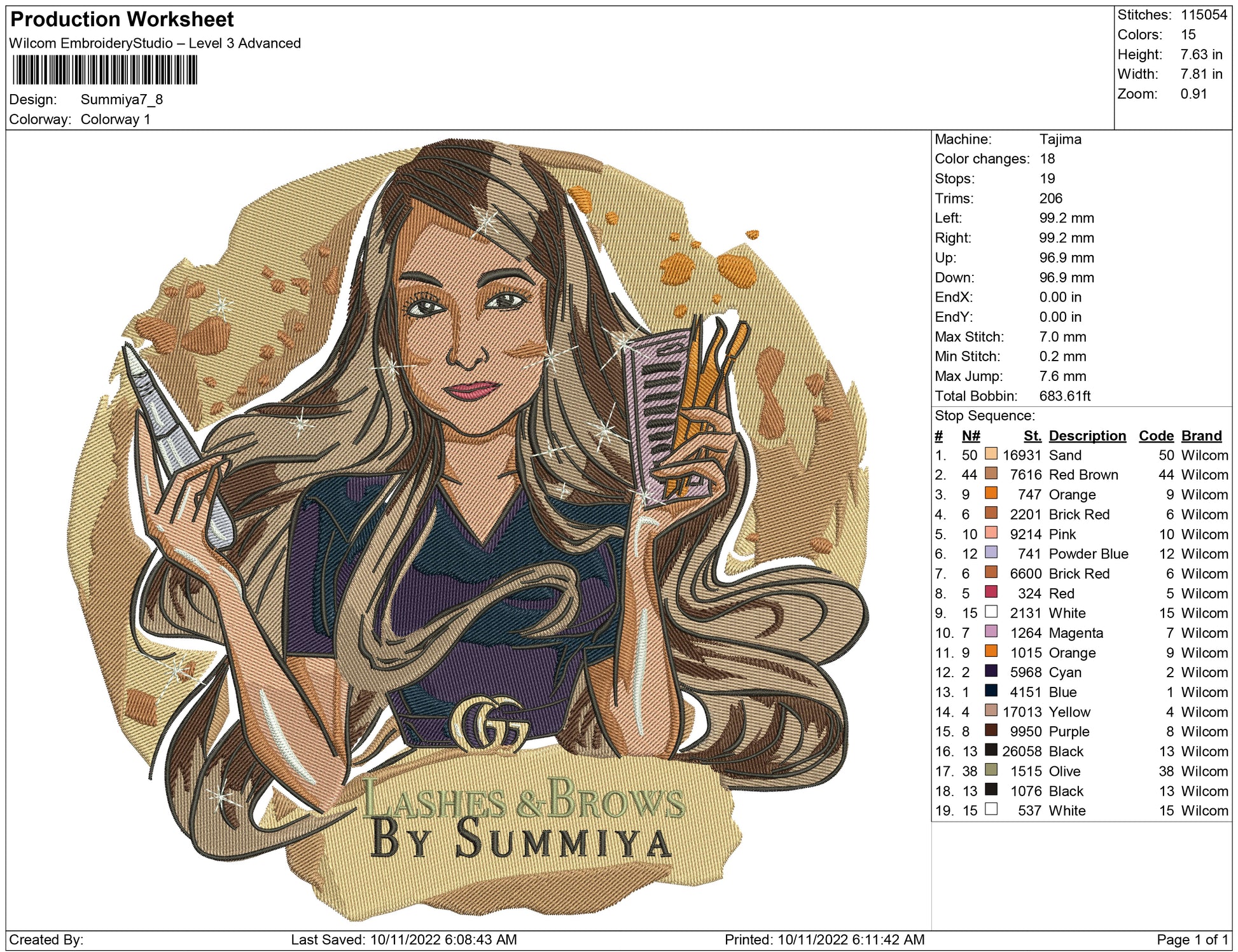Click the St. column header
The height and width of the screenshot is (952, 1238).
pos(1032,436)
